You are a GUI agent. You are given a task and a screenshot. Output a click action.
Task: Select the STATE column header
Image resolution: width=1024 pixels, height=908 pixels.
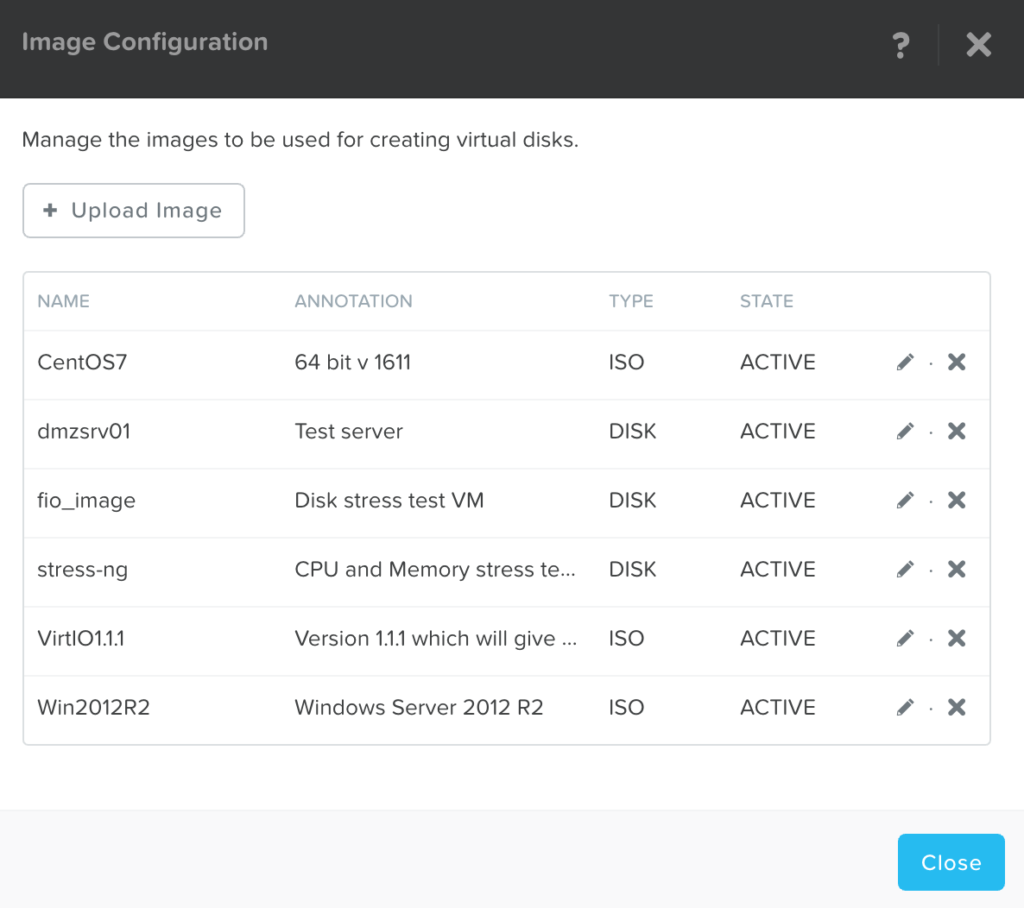(766, 301)
